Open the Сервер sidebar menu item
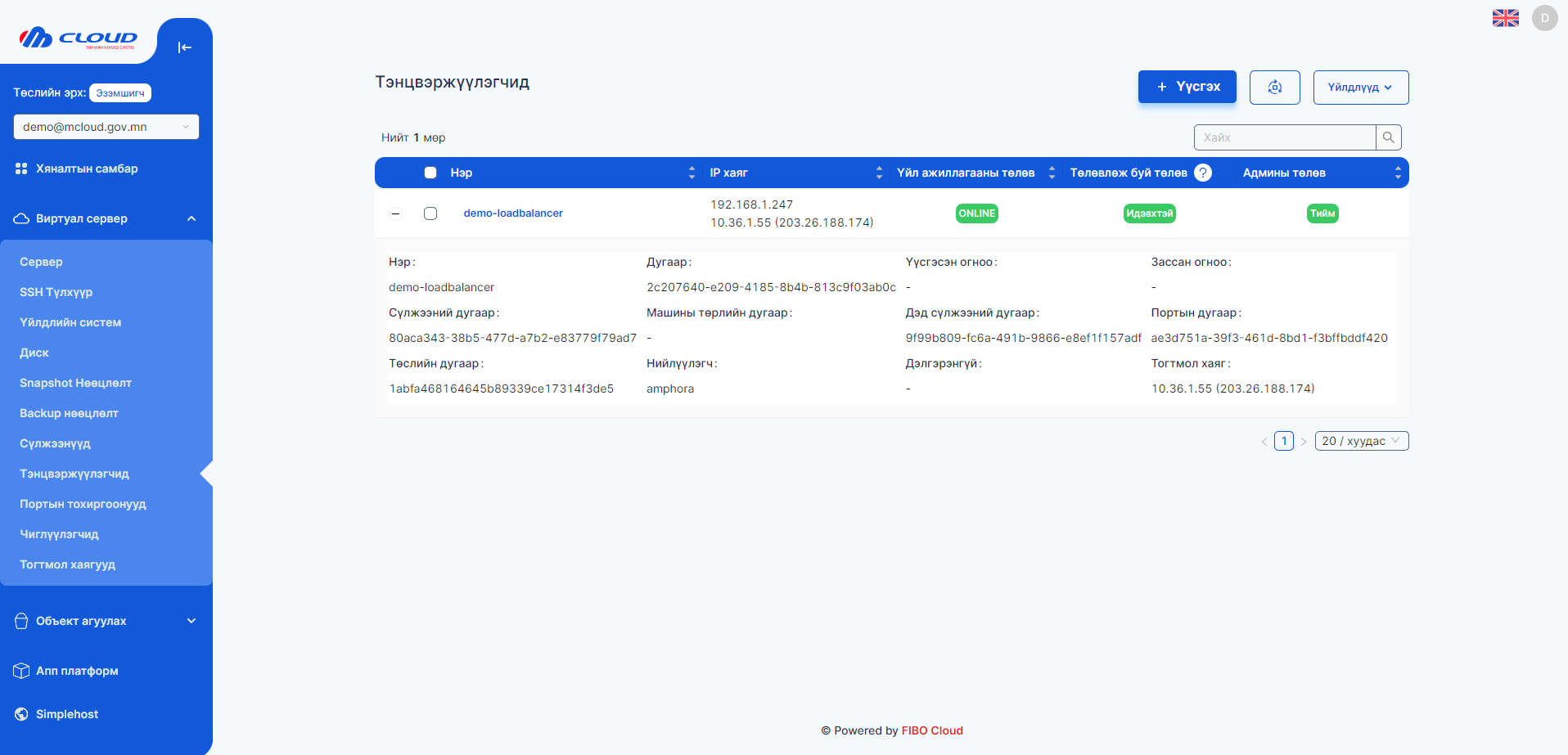1568x755 pixels. coord(41,262)
